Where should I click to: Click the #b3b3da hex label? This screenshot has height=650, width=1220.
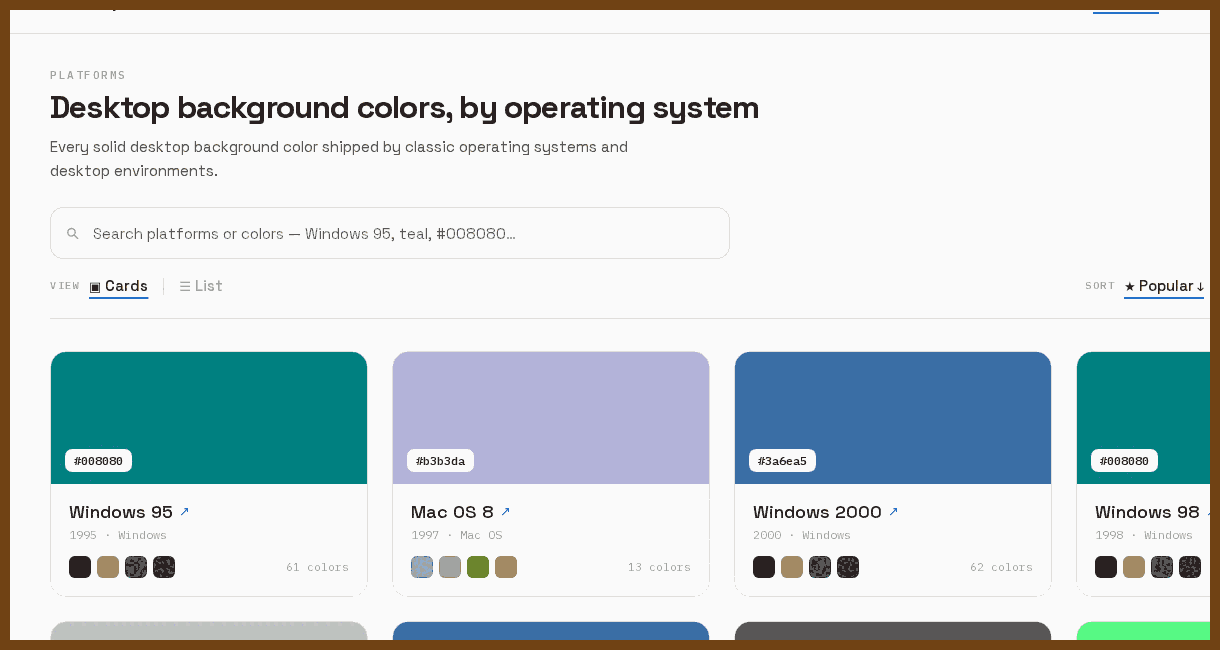[441, 461]
